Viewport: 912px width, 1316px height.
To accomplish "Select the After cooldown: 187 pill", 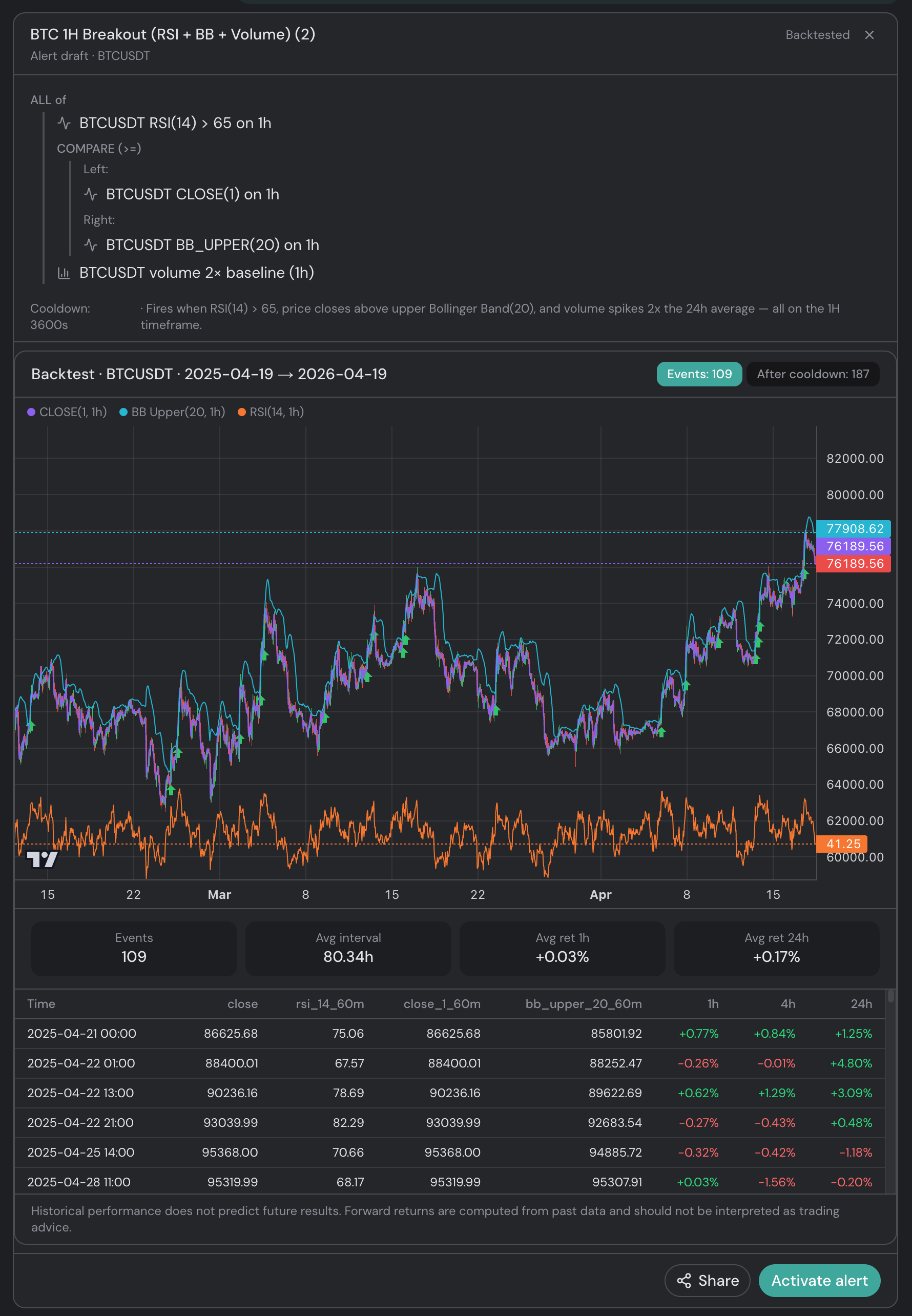I will [813, 374].
